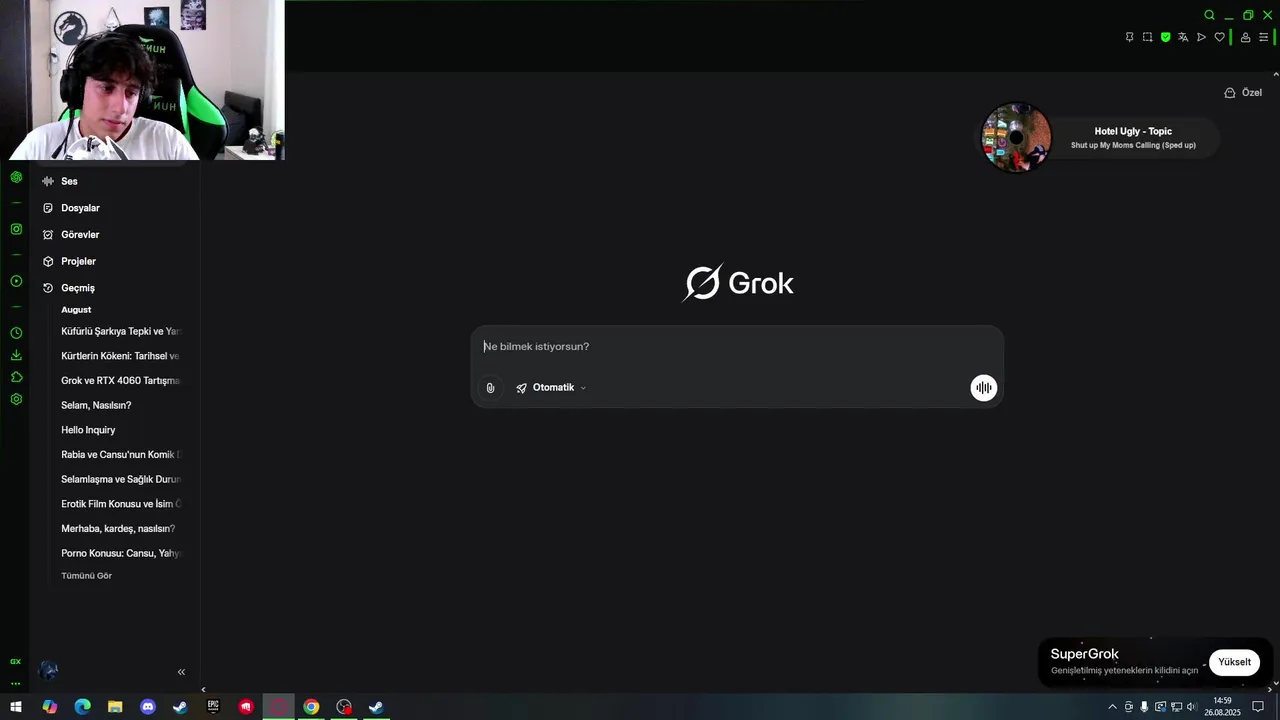Screen dimensions: 1280x720
Task: Click the pinboard pin icon in address bar
Action: pyautogui.click(x=1129, y=37)
